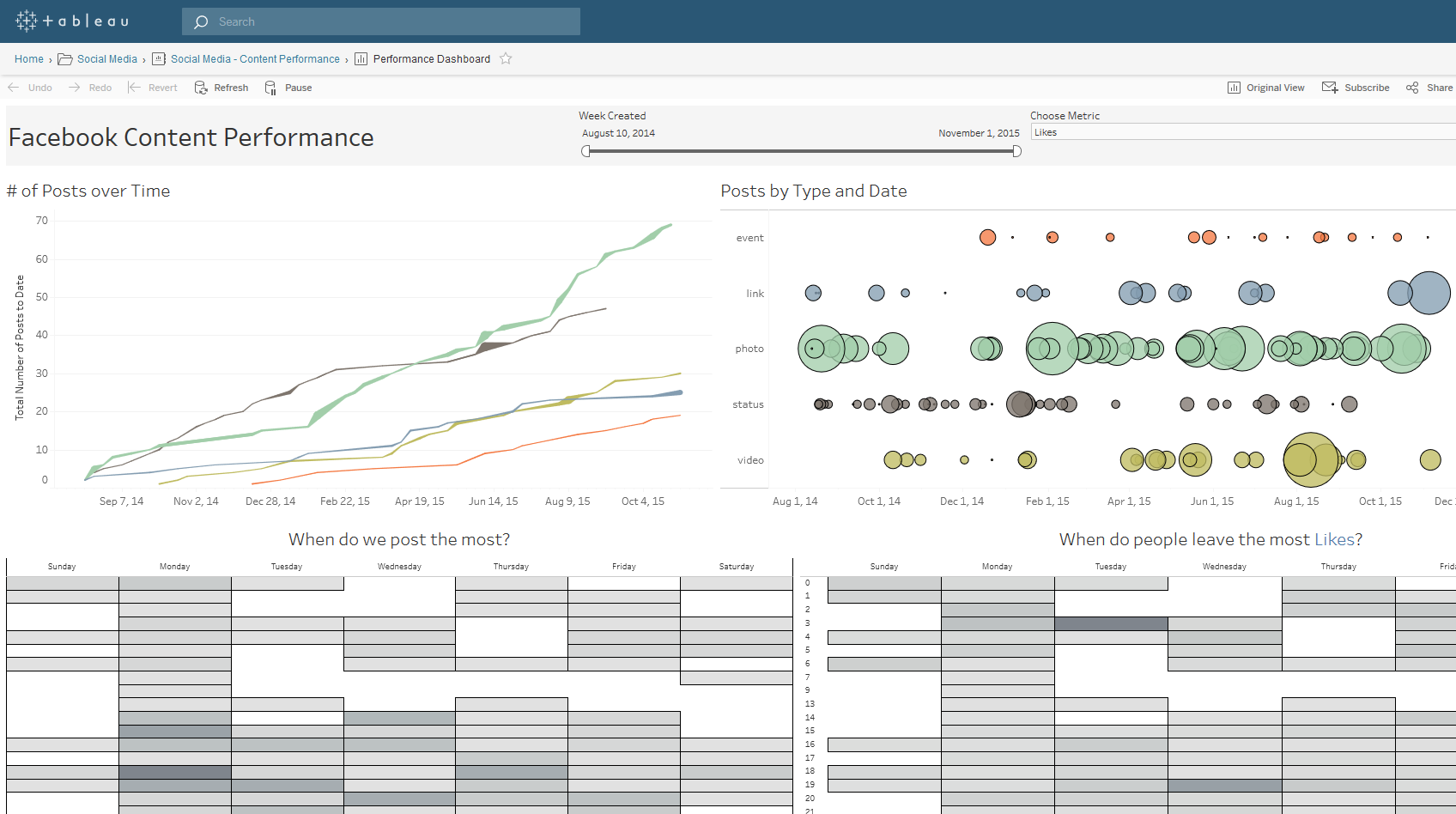The image size is (1456, 814).
Task: Click the Week Created slider end handle
Action: (1016, 151)
